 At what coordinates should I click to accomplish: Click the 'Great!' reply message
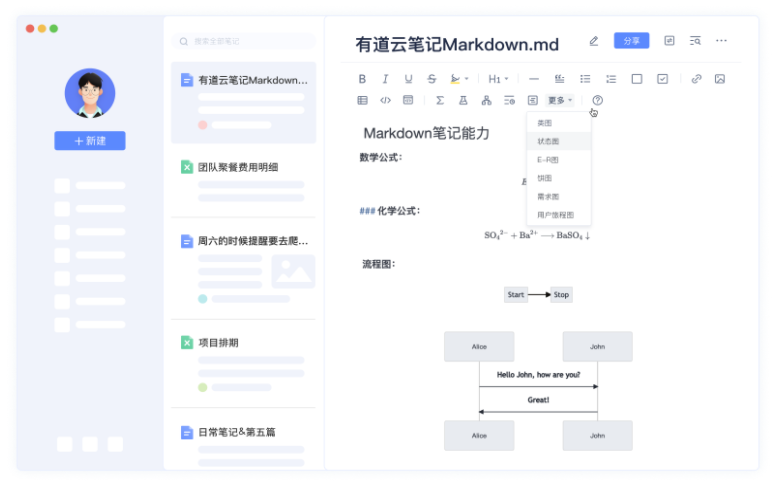pyautogui.click(x=538, y=400)
